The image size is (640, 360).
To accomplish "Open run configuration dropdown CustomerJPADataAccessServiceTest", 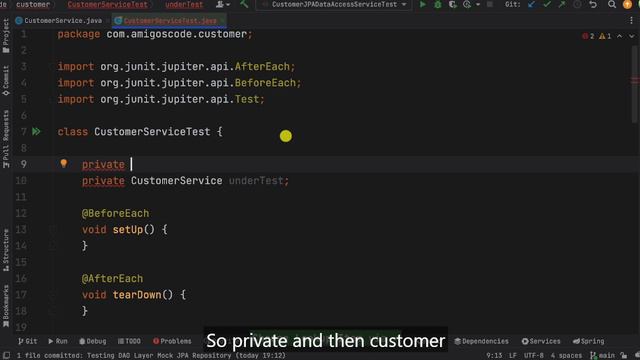I will tap(334, 4).
